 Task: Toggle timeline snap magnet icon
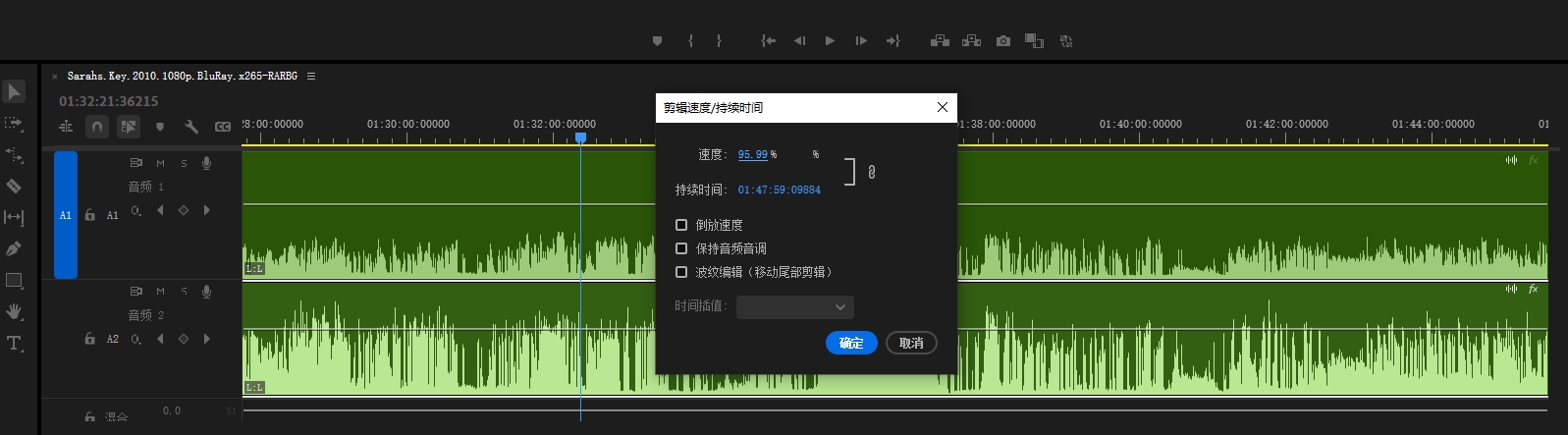96,127
